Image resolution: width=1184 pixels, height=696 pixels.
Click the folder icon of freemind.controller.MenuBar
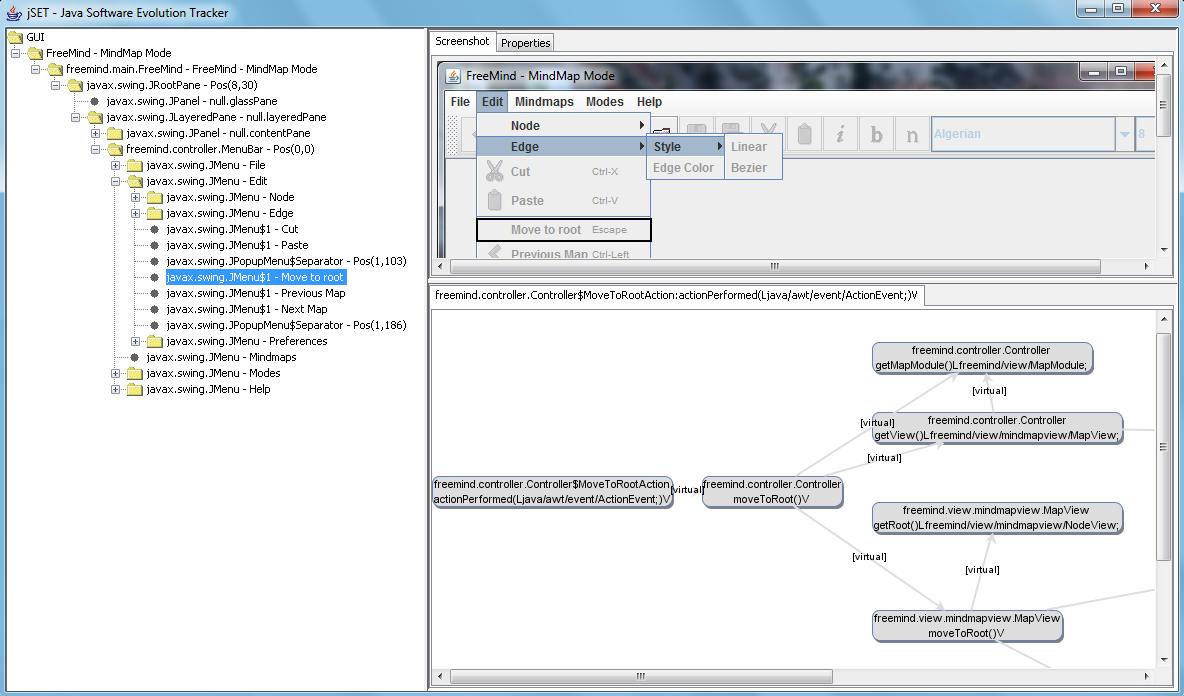115,149
